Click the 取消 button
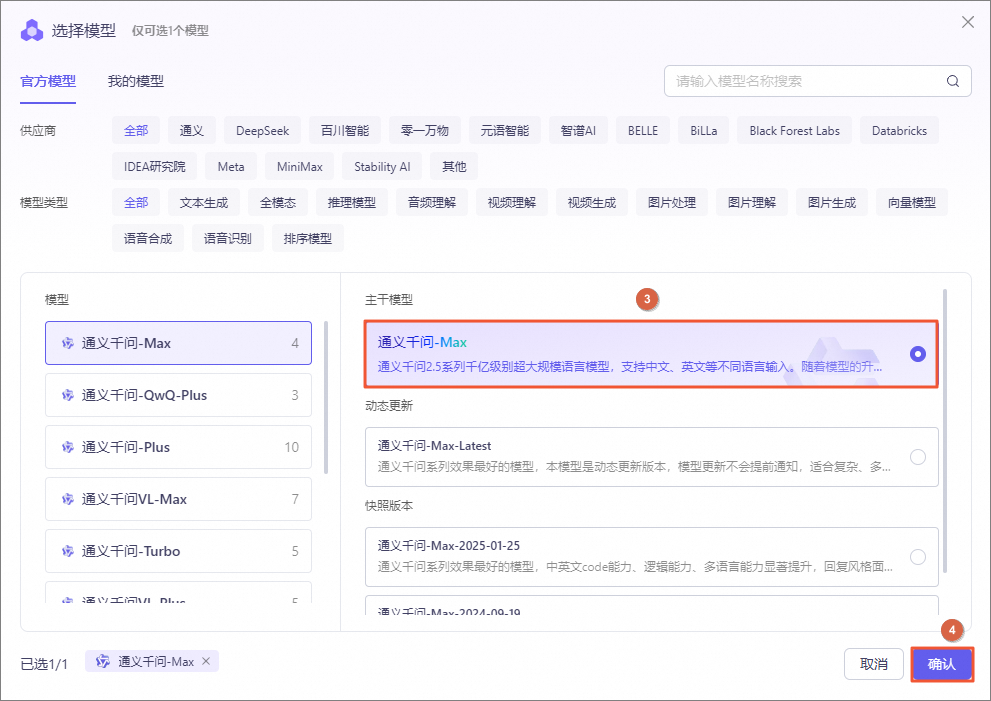This screenshot has height=701, width=991. point(874,664)
